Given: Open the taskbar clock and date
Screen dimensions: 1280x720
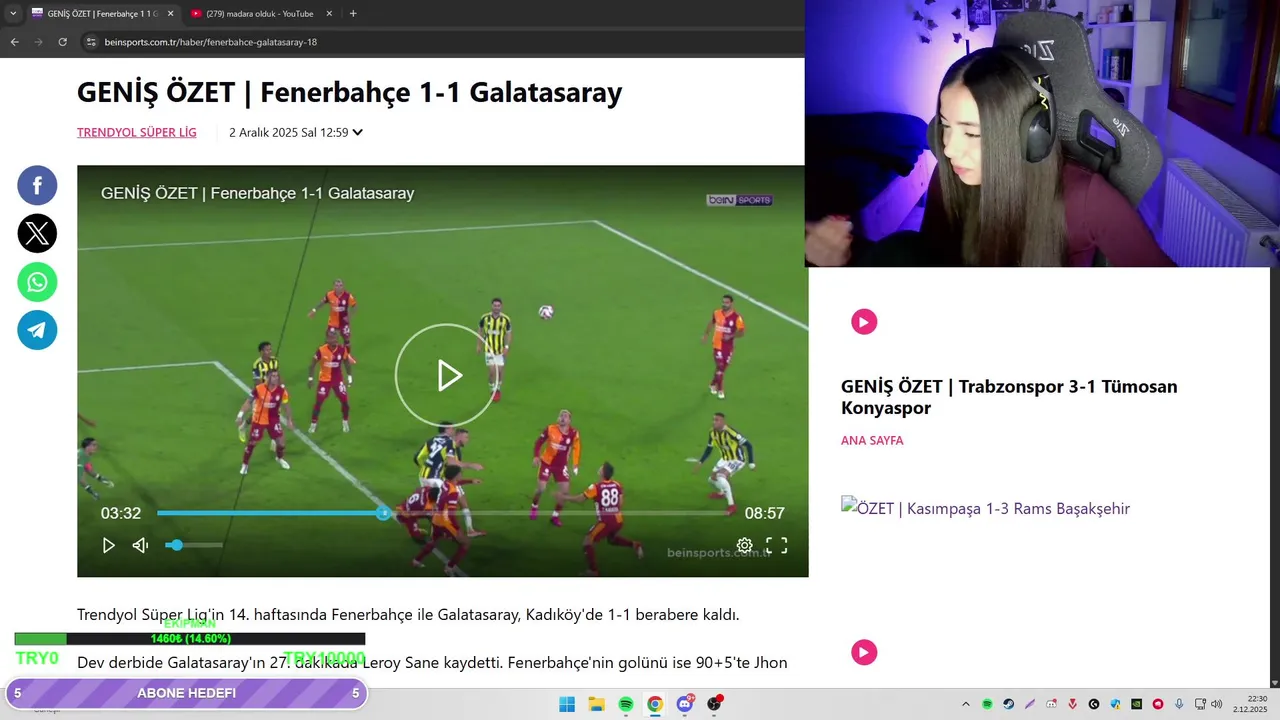Looking at the screenshot, I should (x=1250, y=704).
